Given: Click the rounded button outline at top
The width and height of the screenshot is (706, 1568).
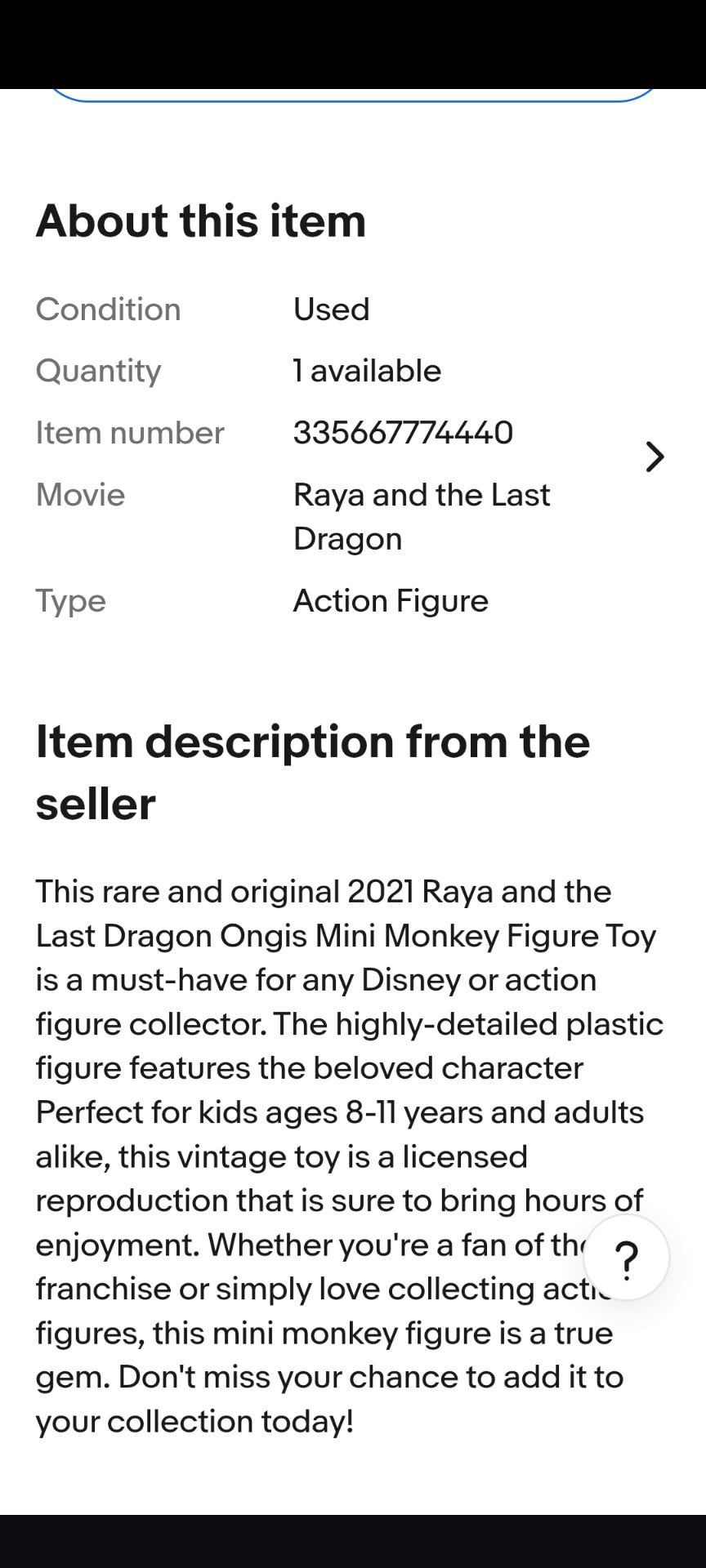Looking at the screenshot, I should click(x=353, y=95).
